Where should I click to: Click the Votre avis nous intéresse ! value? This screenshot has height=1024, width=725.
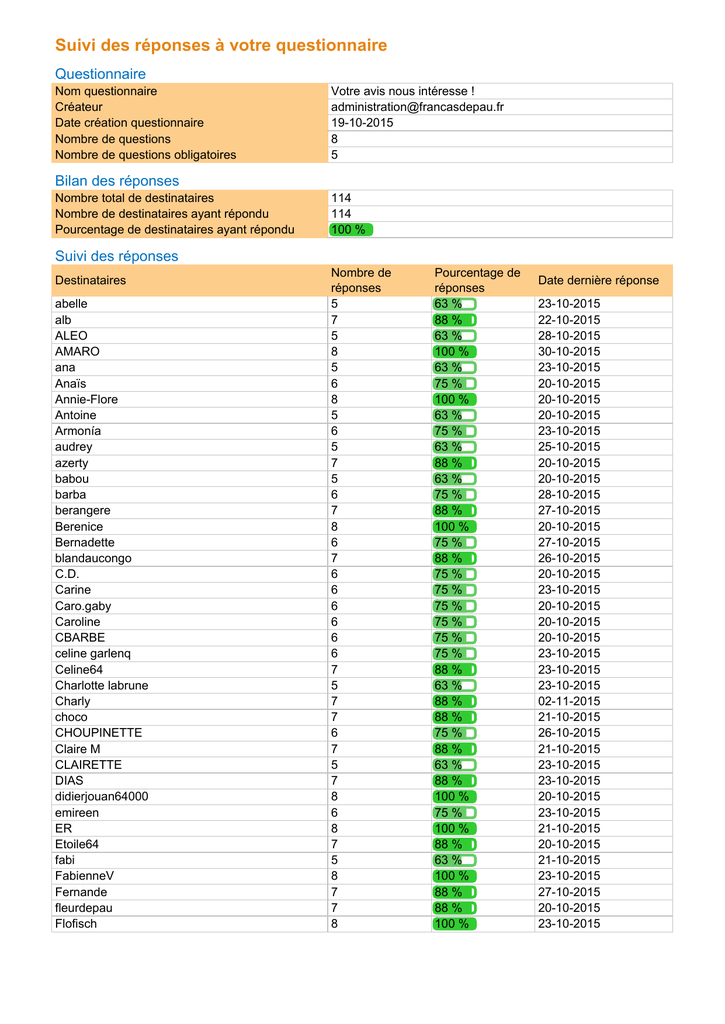point(402,91)
